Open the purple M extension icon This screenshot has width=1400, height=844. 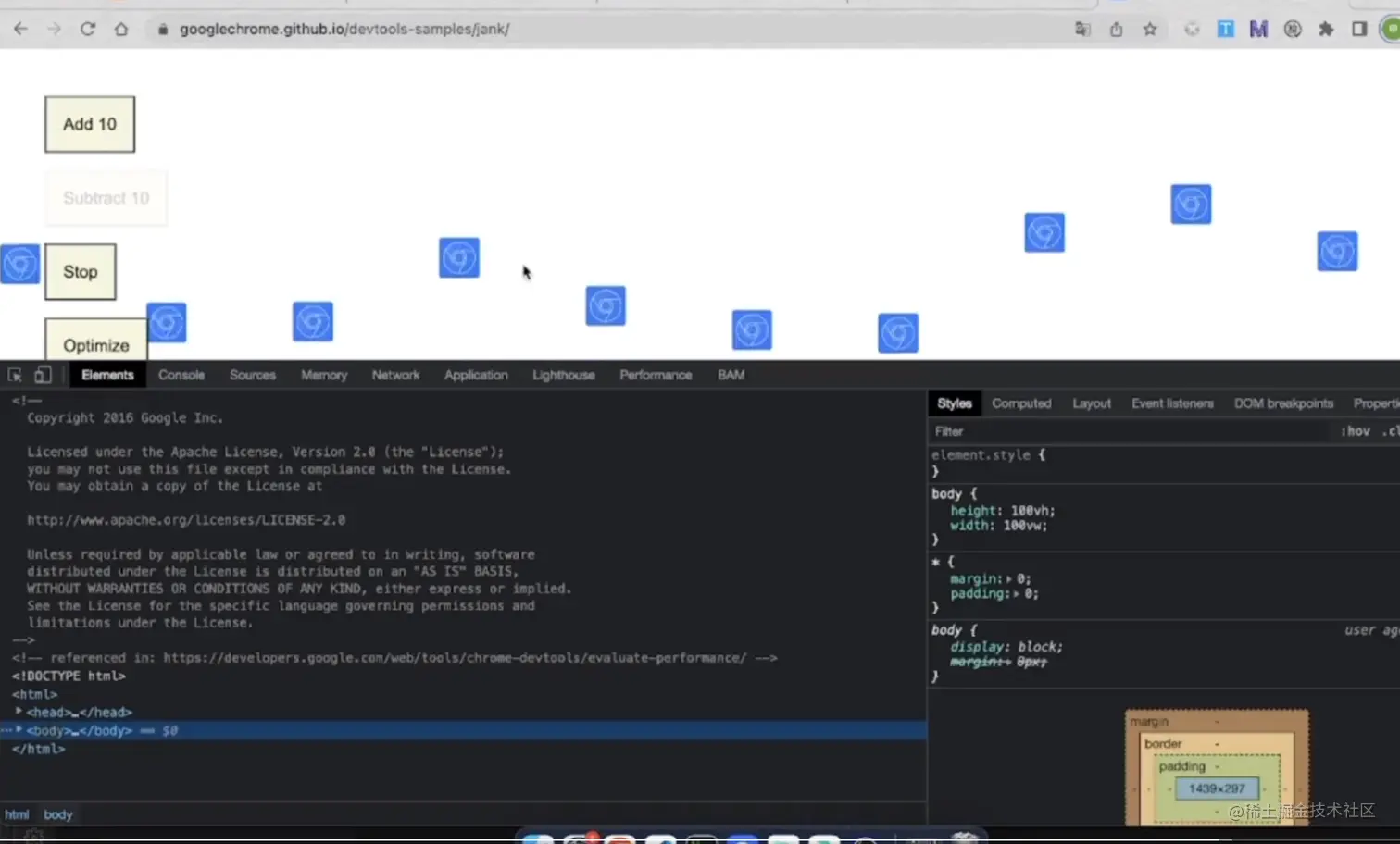tap(1258, 29)
